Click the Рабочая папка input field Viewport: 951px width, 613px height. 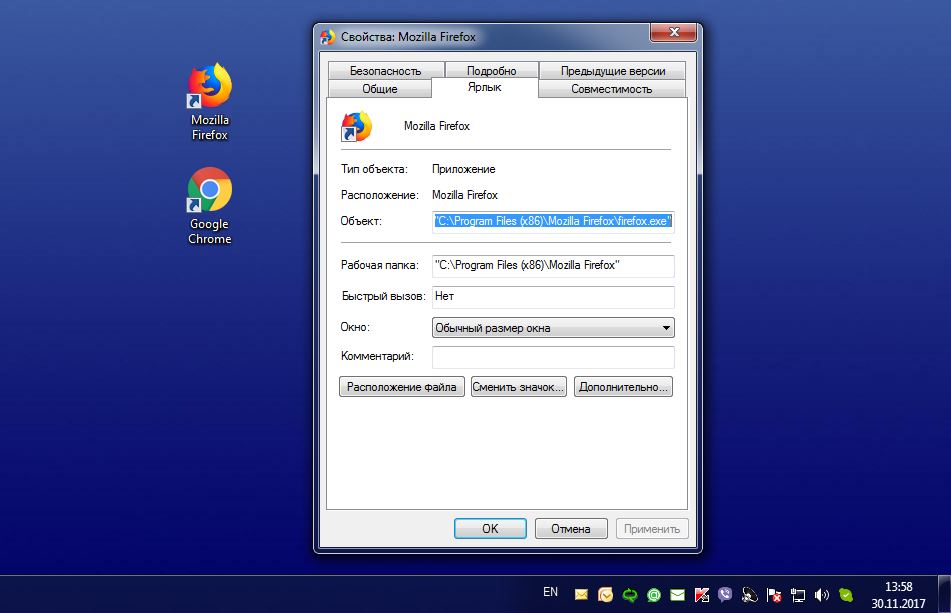pyautogui.click(x=553, y=266)
